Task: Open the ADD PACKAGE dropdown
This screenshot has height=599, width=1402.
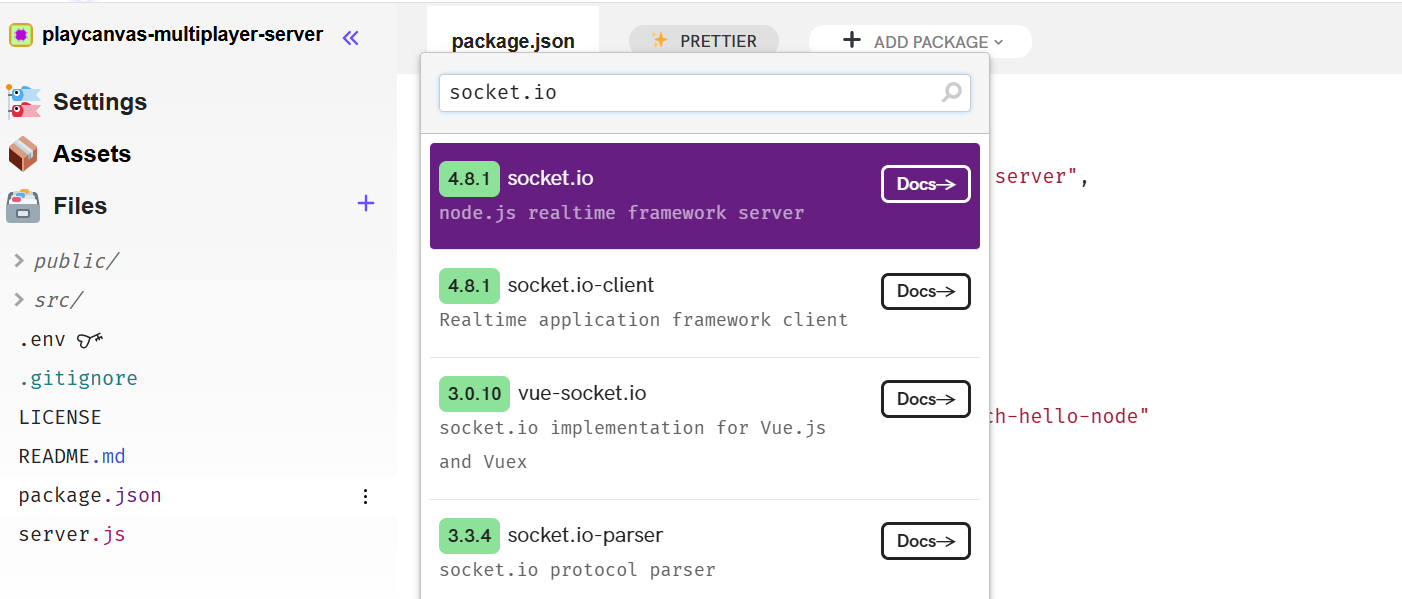Action: [x=920, y=41]
